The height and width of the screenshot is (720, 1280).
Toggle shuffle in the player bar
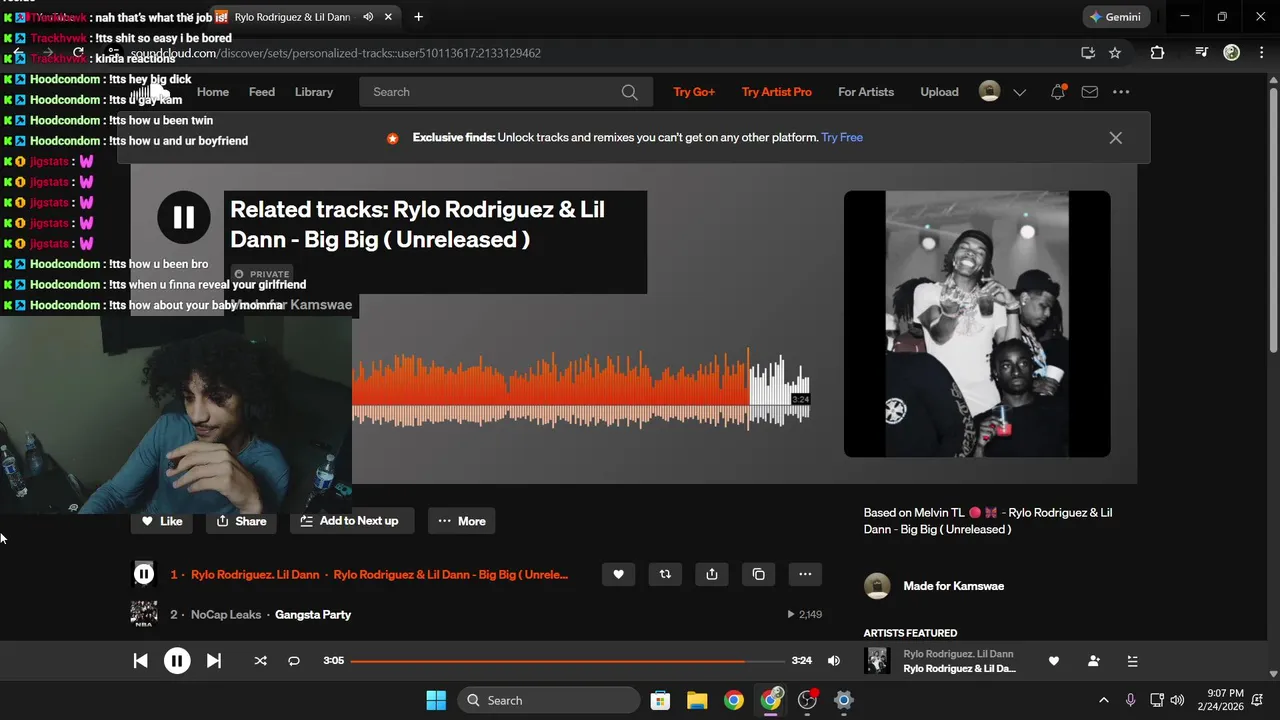coord(261,661)
